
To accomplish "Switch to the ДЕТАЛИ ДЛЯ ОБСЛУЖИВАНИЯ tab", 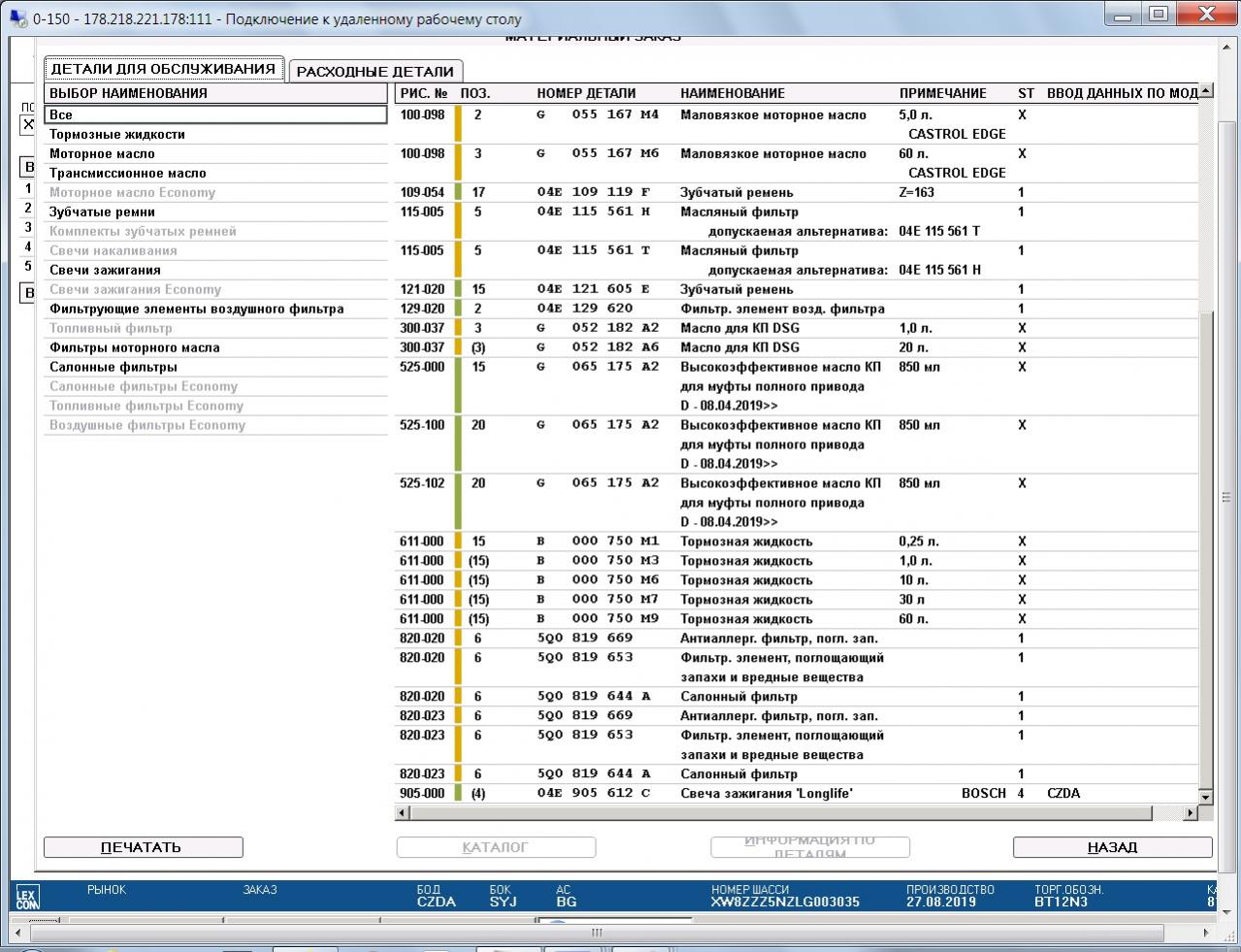I will (x=163, y=69).
